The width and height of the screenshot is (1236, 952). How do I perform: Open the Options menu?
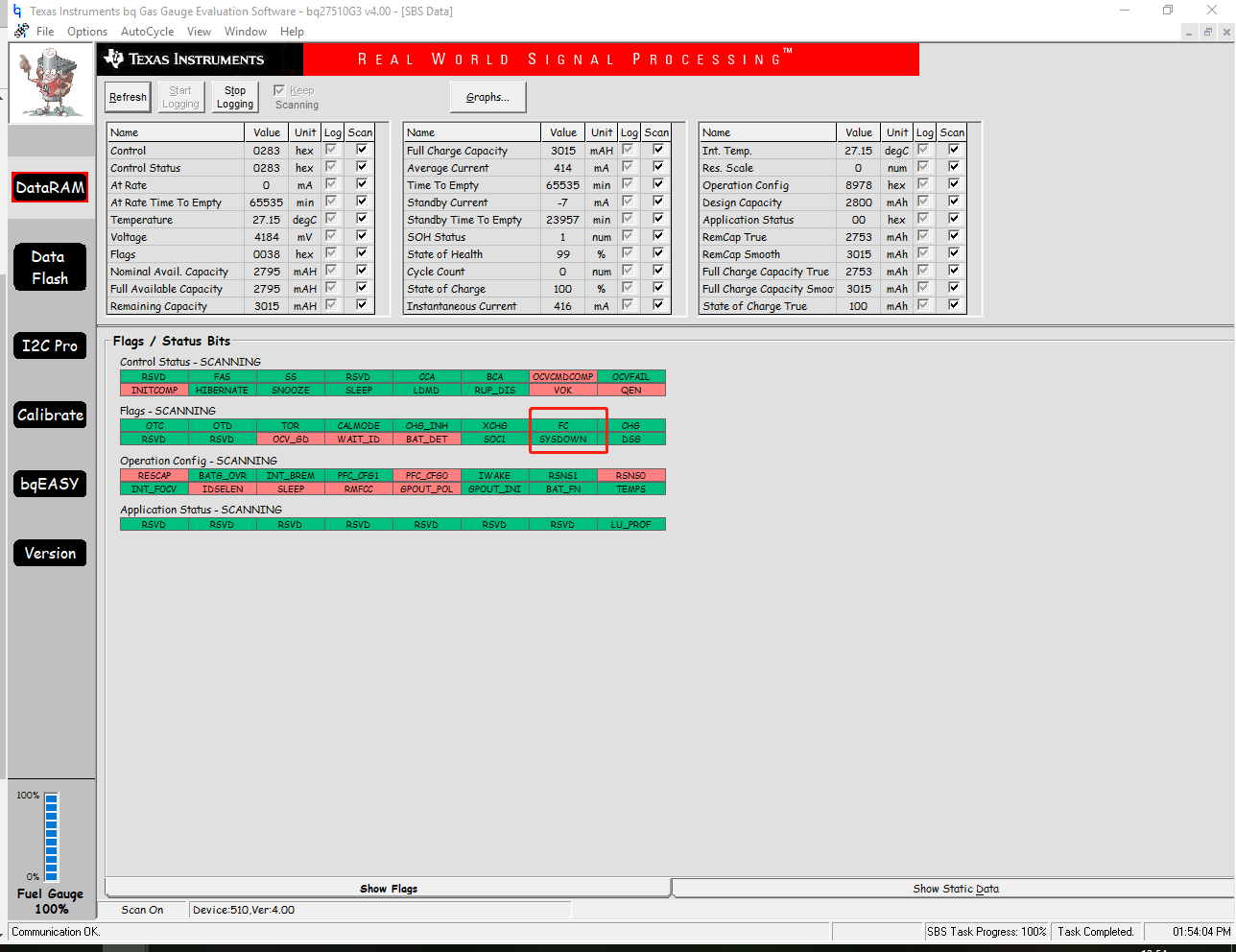(87, 32)
